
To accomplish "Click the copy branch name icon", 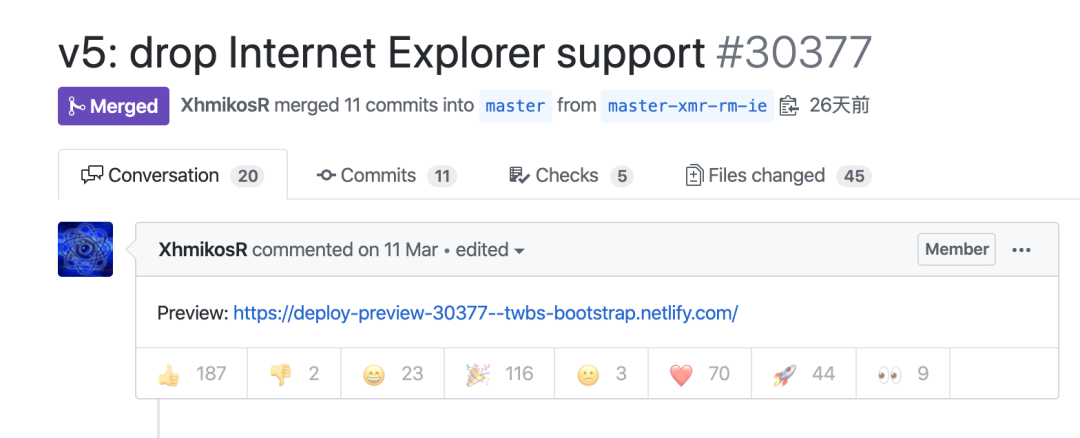I will tap(789, 106).
